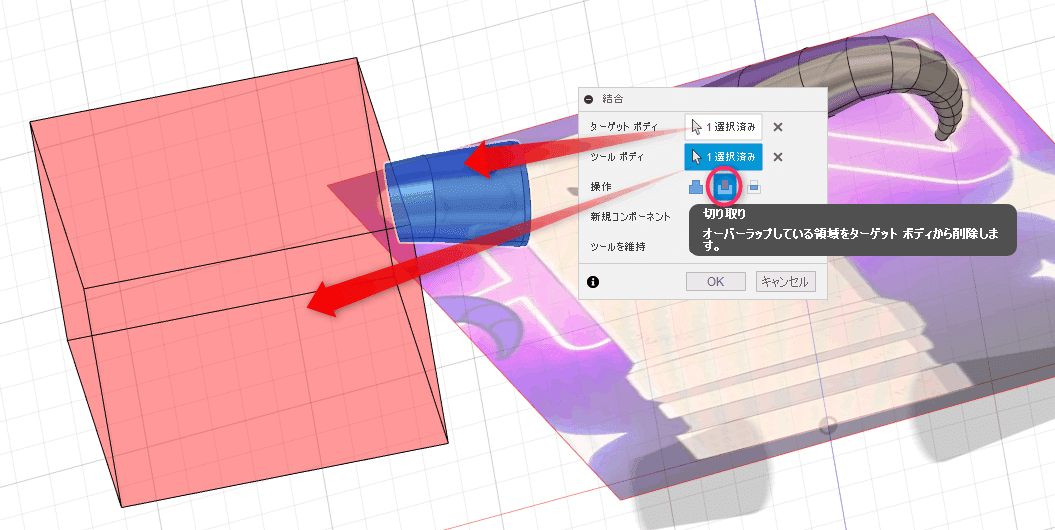This screenshot has height=530, width=1055.
Task: Cancel the dialog with キャンセル
Action: (785, 282)
